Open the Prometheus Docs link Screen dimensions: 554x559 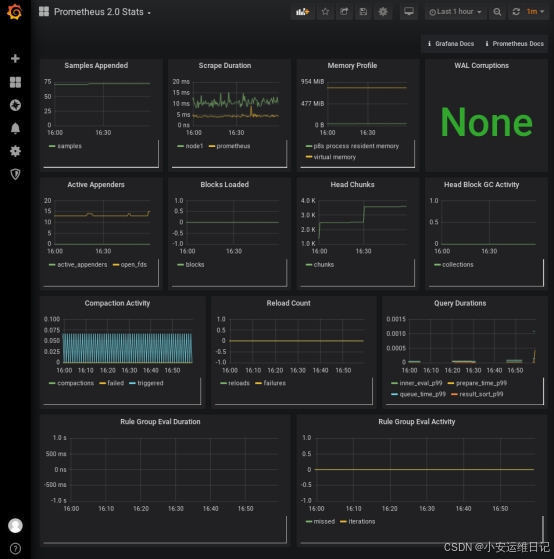pos(514,43)
